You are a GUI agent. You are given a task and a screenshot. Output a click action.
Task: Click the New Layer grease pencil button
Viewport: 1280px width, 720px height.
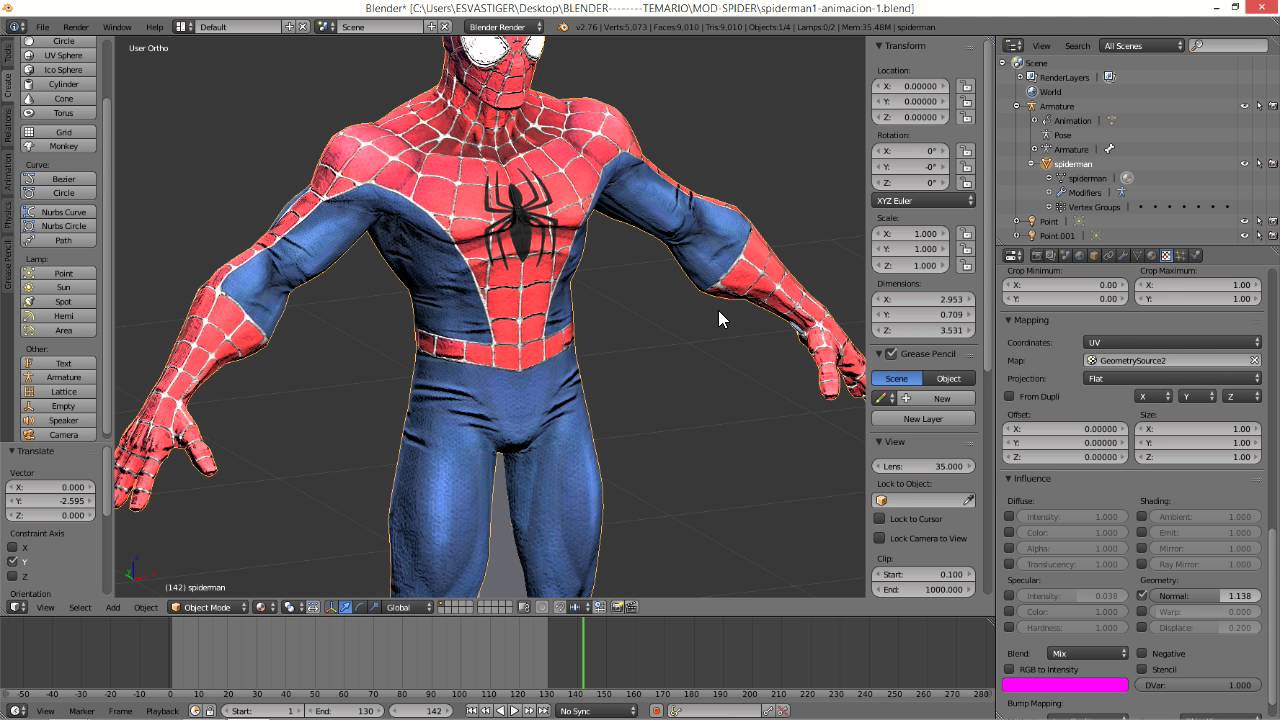point(923,419)
